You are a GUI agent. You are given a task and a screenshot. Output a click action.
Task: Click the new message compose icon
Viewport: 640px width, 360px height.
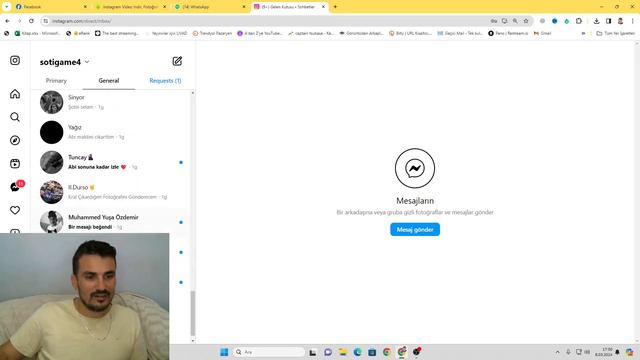(177, 61)
